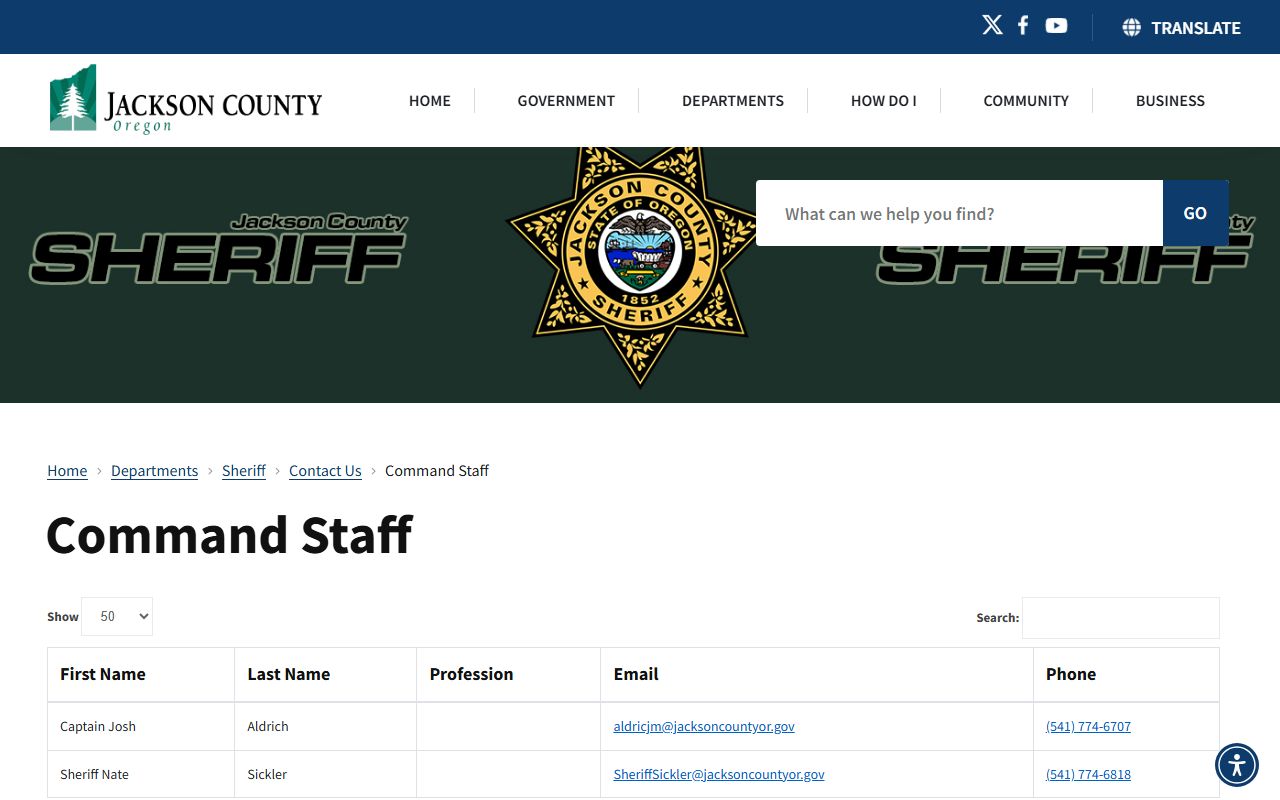1280x800 pixels.
Task: Sort by Email column header
Action: click(x=817, y=674)
